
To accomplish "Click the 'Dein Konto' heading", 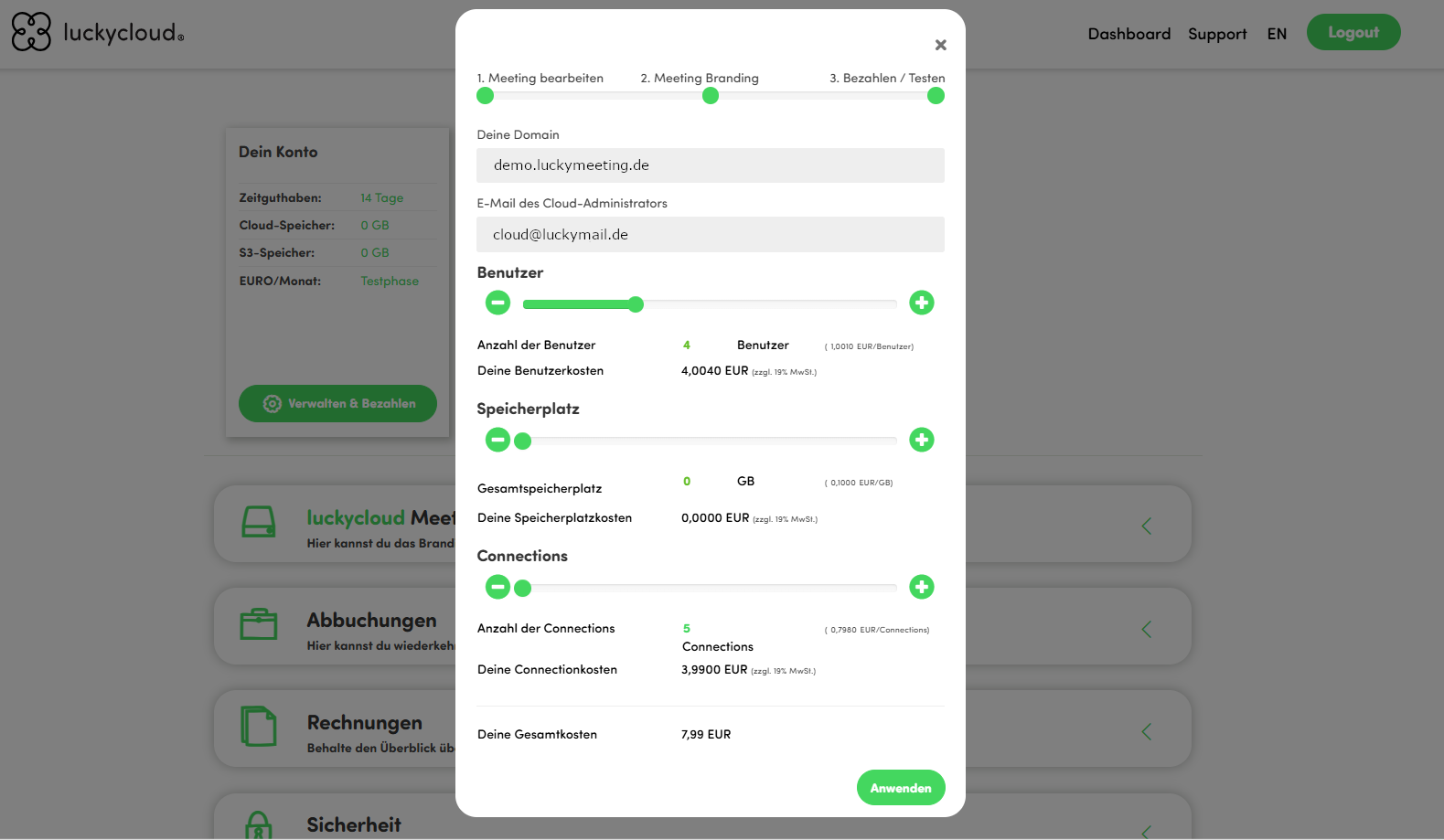I will (278, 152).
